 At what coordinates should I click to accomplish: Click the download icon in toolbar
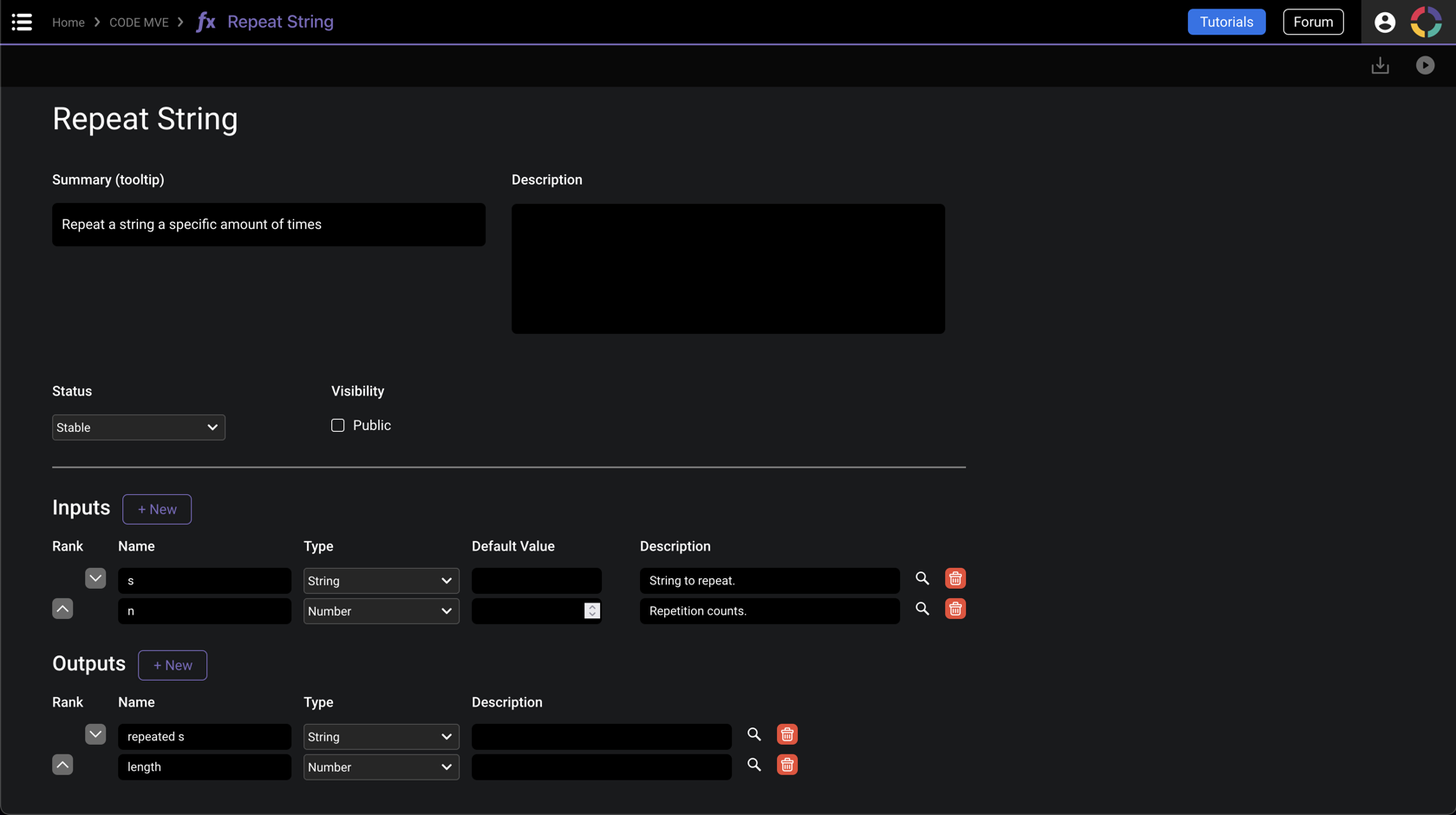[1380, 66]
